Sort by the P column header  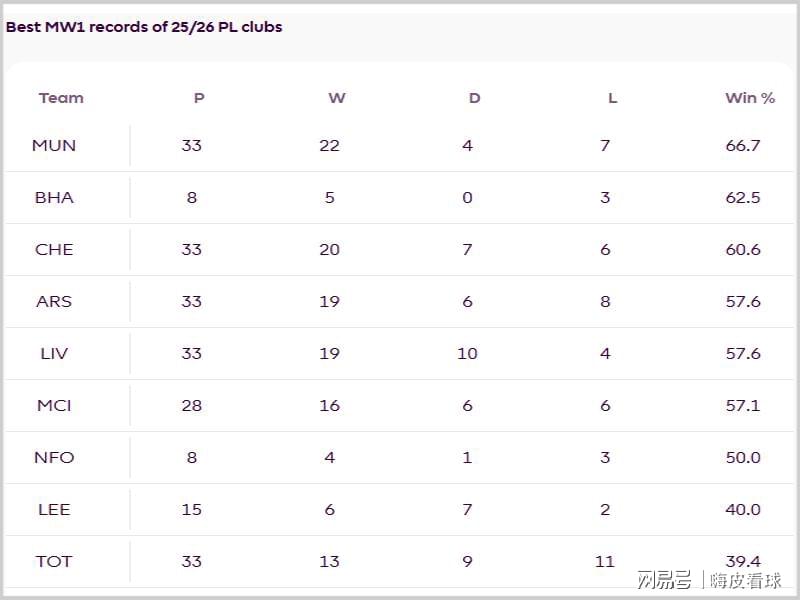click(x=199, y=98)
